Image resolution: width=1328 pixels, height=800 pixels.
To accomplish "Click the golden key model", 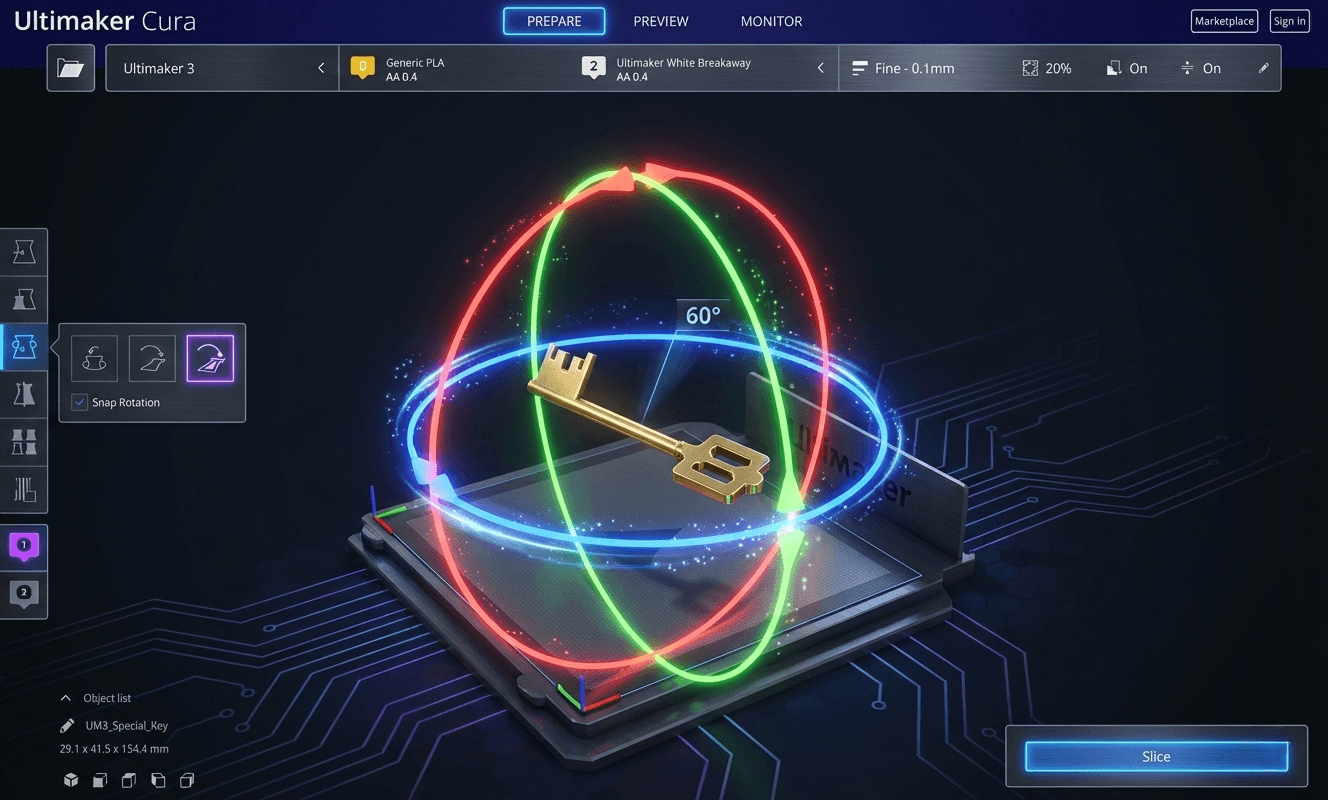I will click(648, 425).
